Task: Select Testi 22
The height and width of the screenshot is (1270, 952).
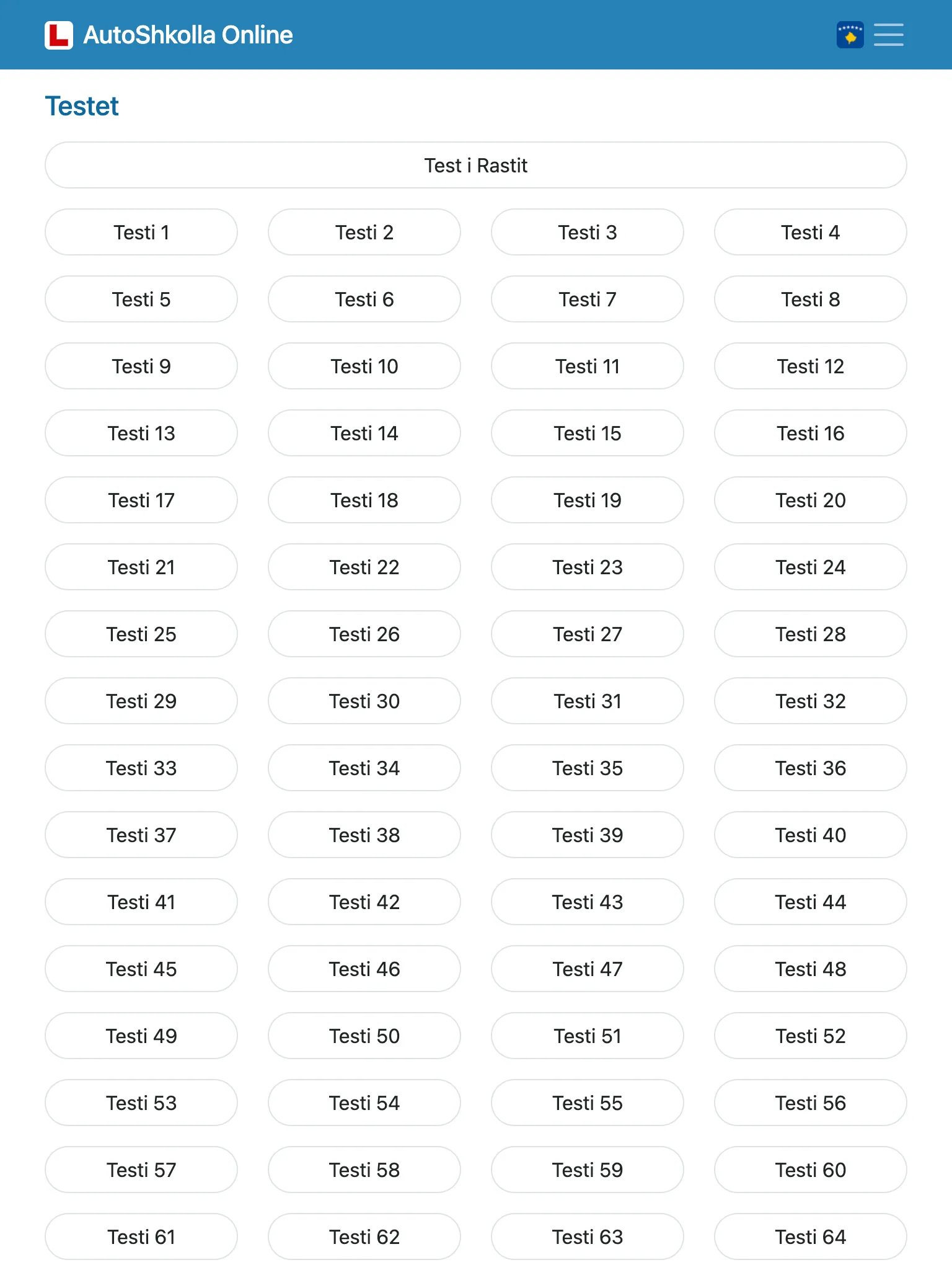Action: tap(364, 567)
